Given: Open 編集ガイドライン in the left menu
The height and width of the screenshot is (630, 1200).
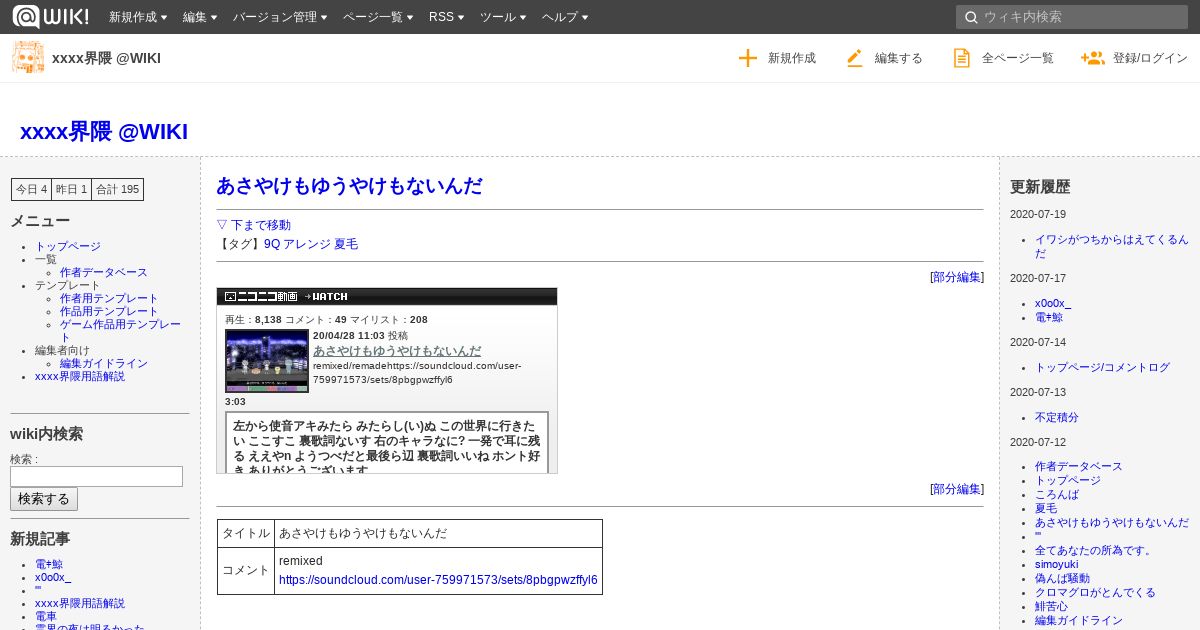Looking at the screenshot, I should click(x=103, y=363).
